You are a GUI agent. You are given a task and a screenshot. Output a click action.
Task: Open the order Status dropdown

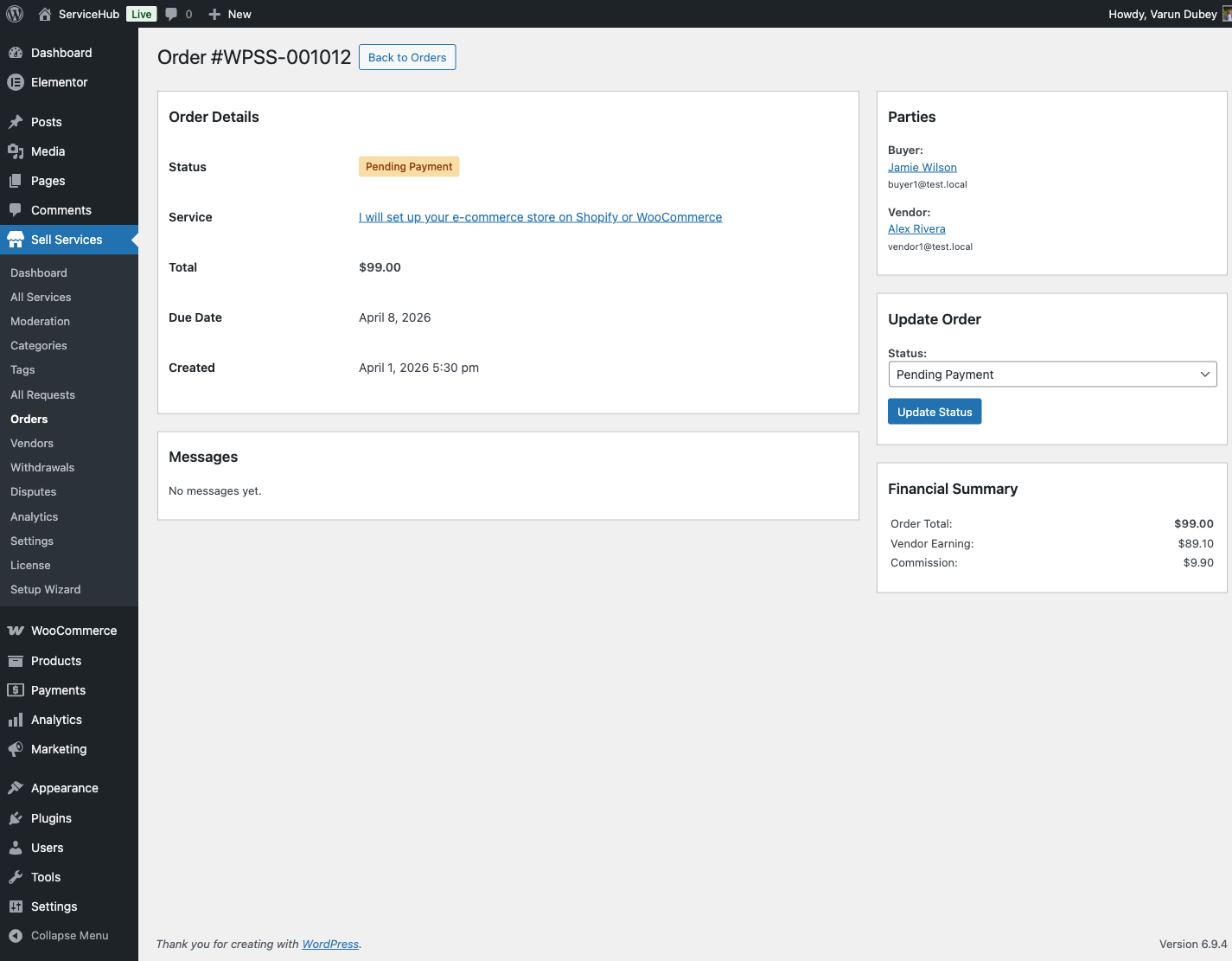pos(1052,375)
